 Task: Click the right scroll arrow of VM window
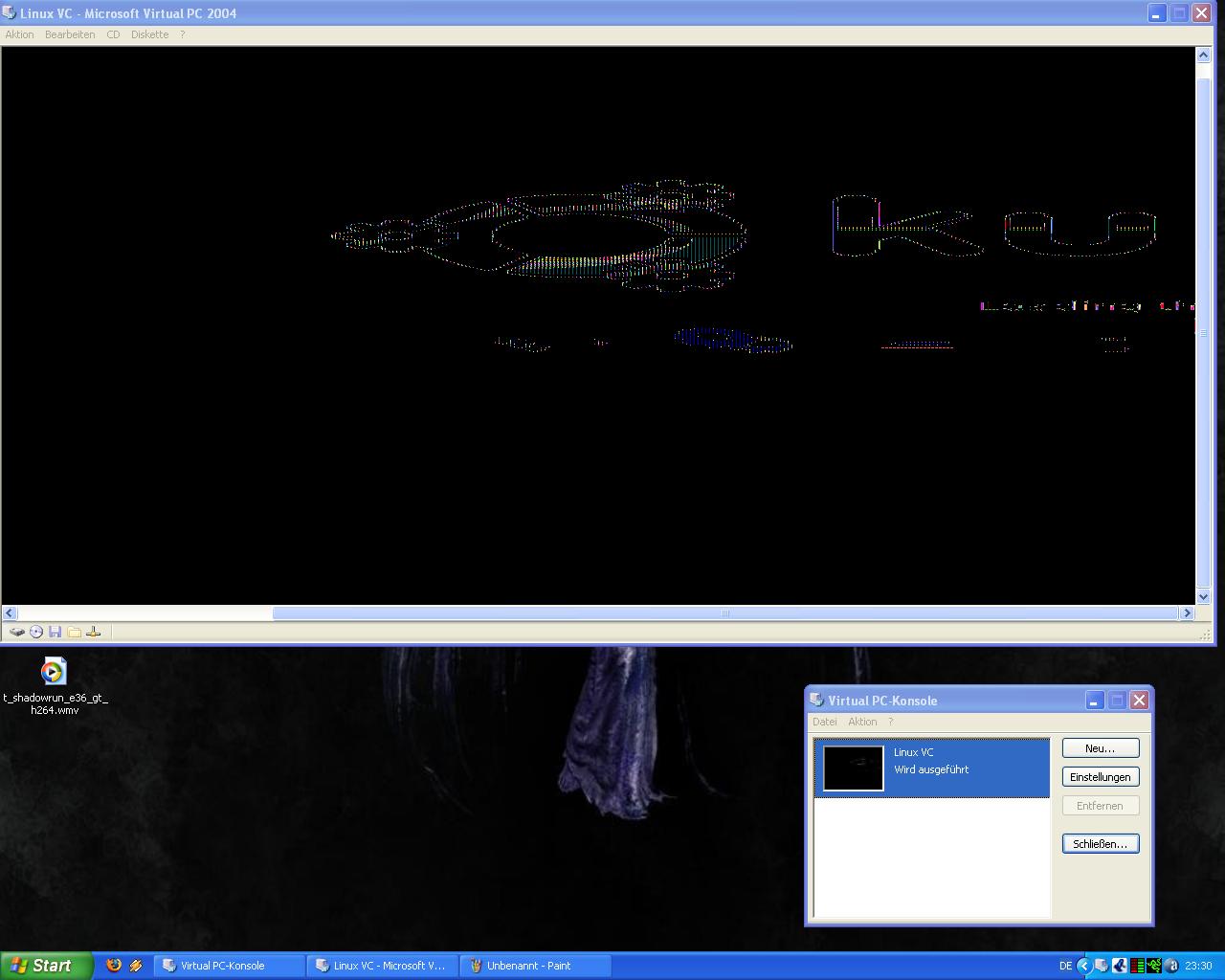(x=1187, y=613)
